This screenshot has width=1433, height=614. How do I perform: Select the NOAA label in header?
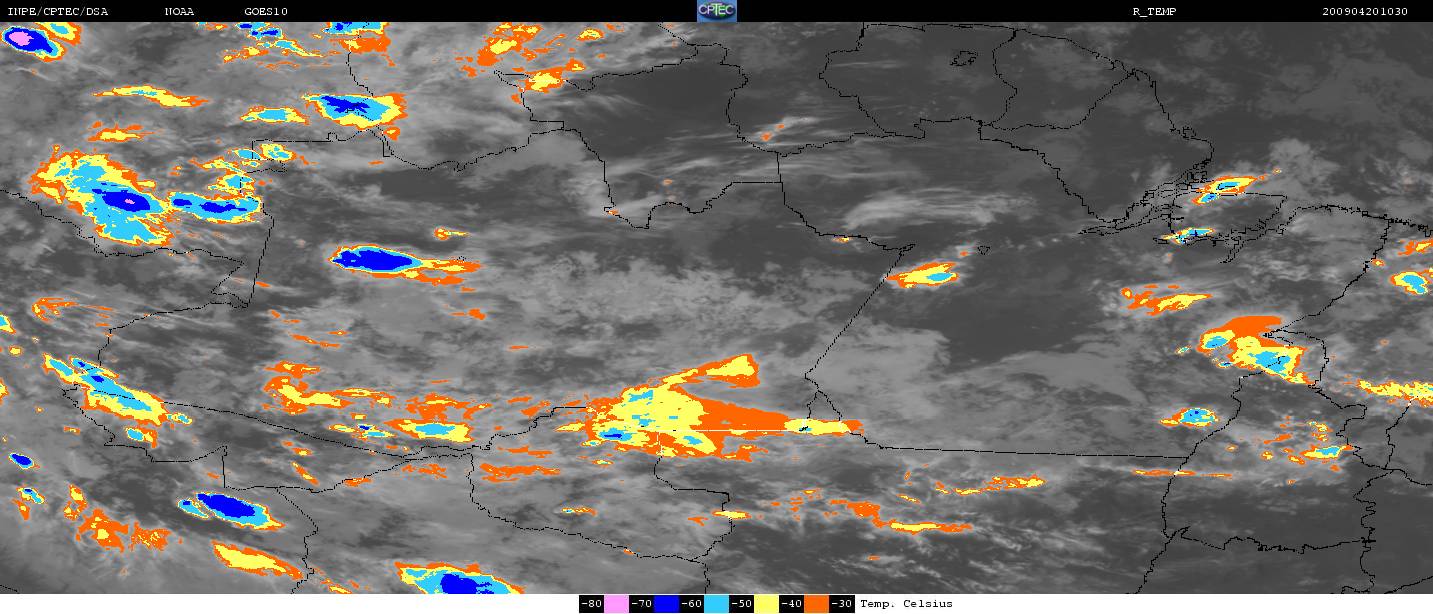tap(180, 12)
